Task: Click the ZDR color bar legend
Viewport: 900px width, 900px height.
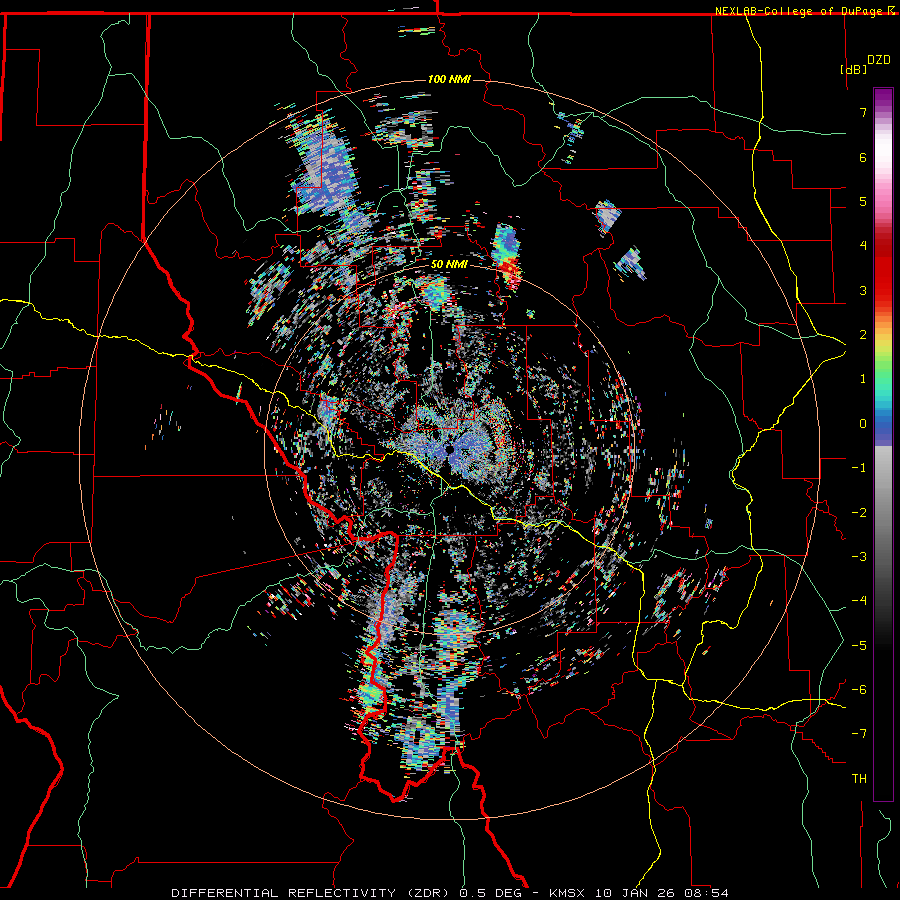Action: tap(883, 444)
